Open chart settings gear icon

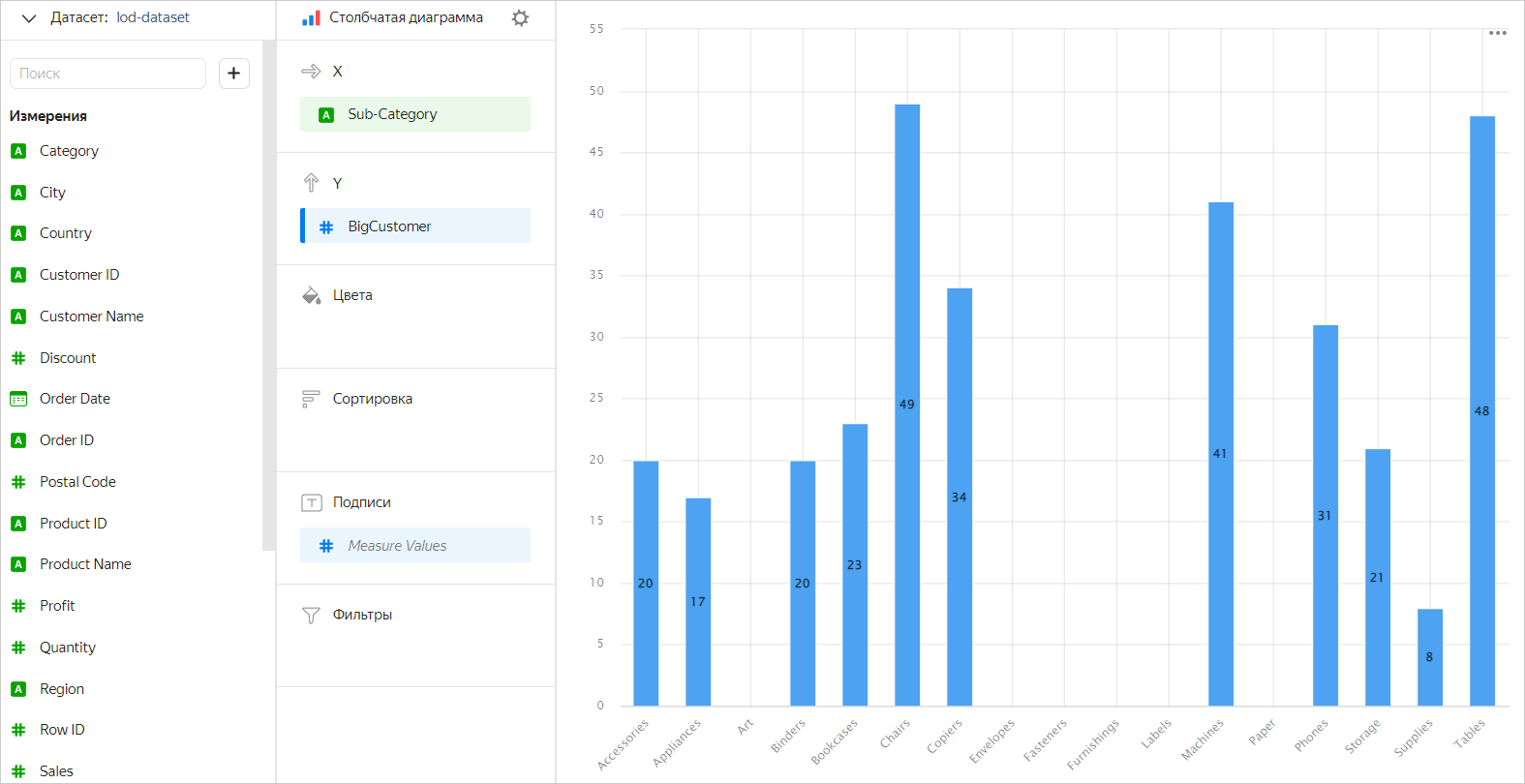(520, 18)
